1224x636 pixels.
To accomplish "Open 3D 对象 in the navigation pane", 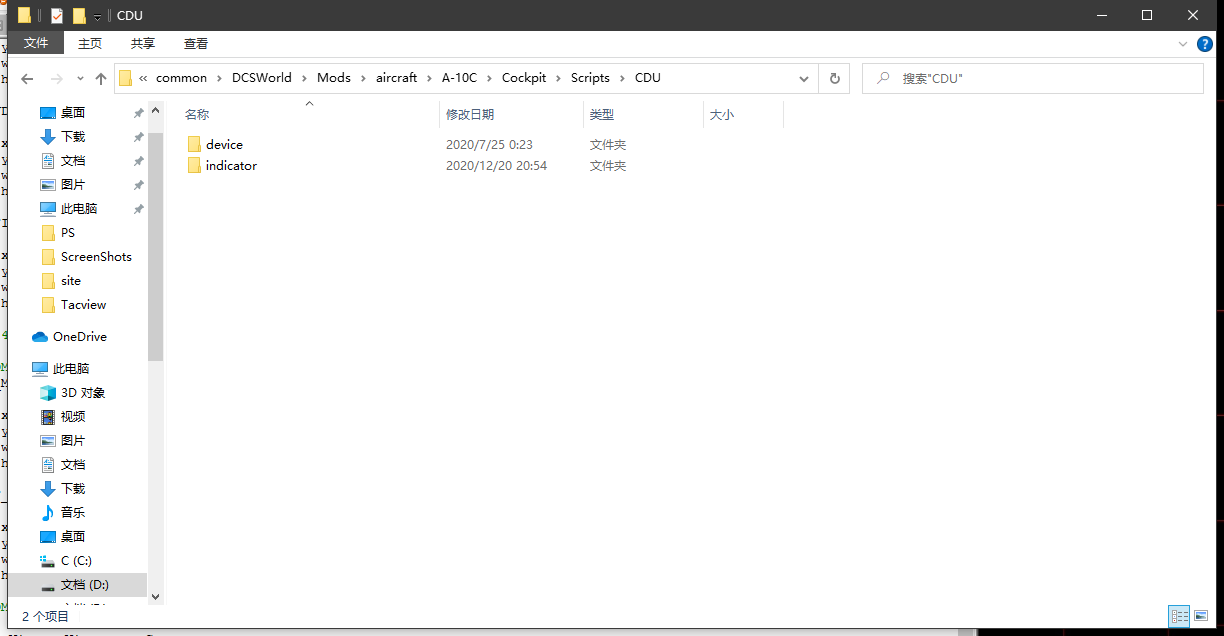I will click(82, 393).
